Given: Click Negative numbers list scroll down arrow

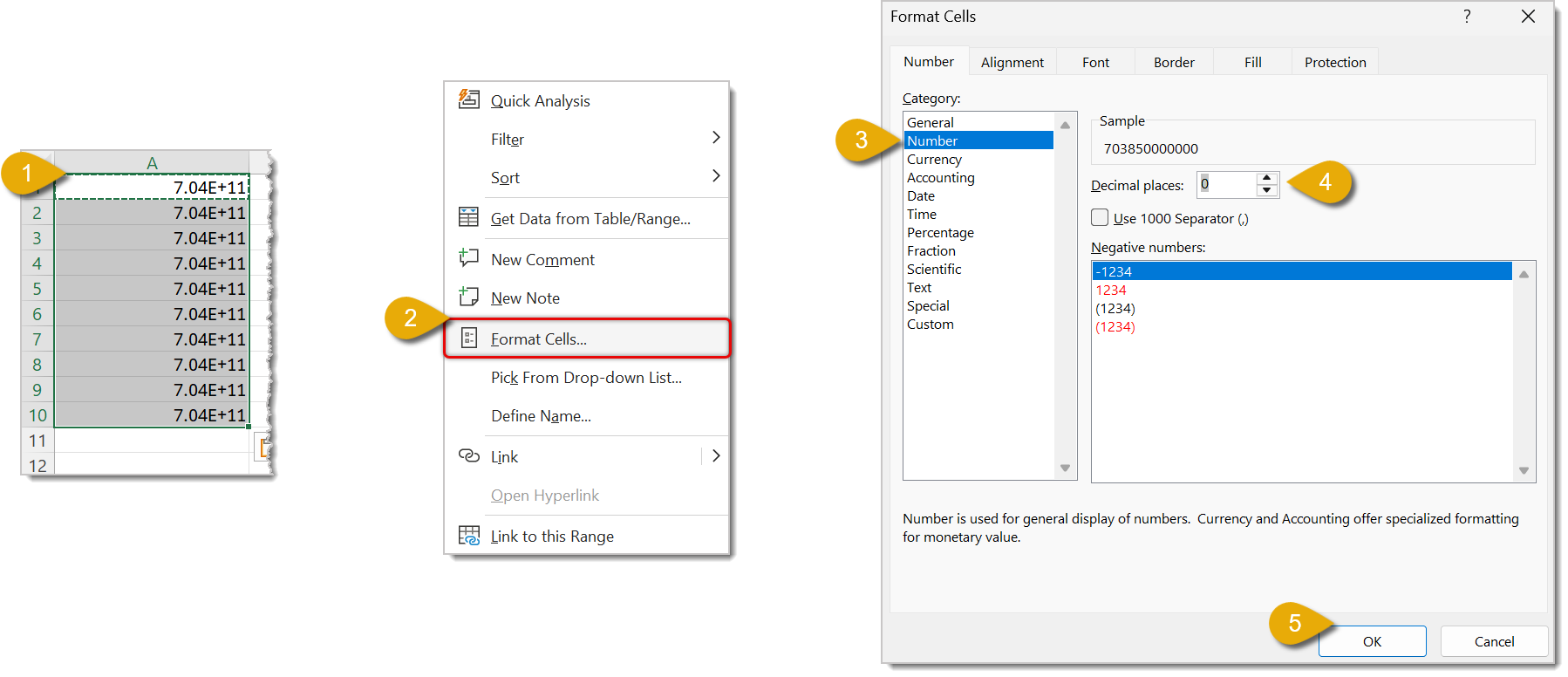Looking at the screenshot, I should click(x=1524, y=470).
